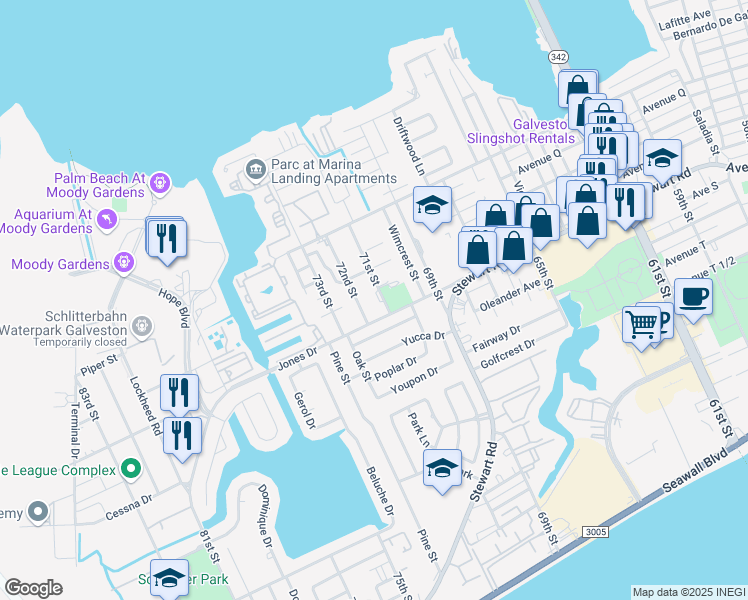The height and width of the screenshot is (600, 748).
Task: Click the route 3005 highway shield
Action: click(595, 532)
